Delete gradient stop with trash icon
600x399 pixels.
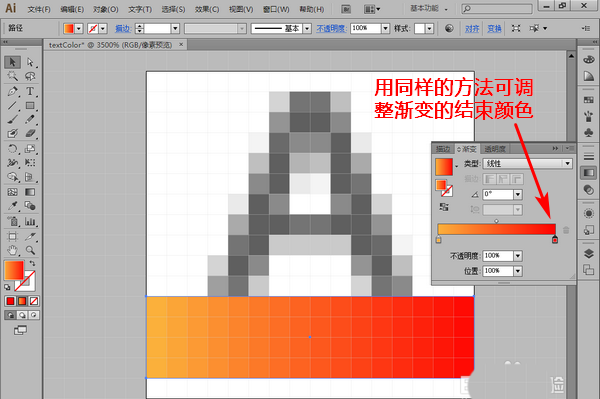(x=566, y=230)
